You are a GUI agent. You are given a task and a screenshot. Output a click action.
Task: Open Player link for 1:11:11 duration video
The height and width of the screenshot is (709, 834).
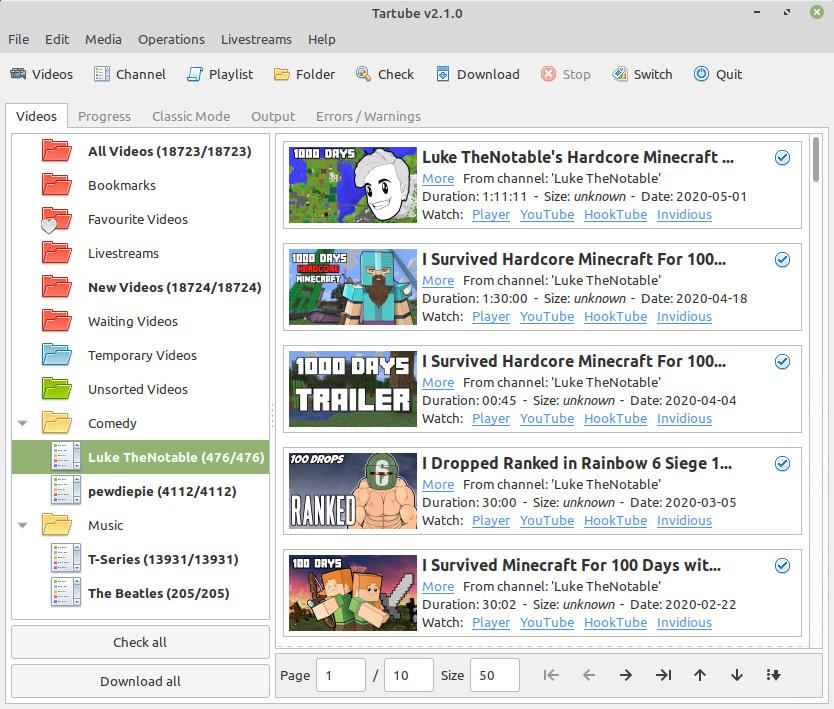[491, 214]
